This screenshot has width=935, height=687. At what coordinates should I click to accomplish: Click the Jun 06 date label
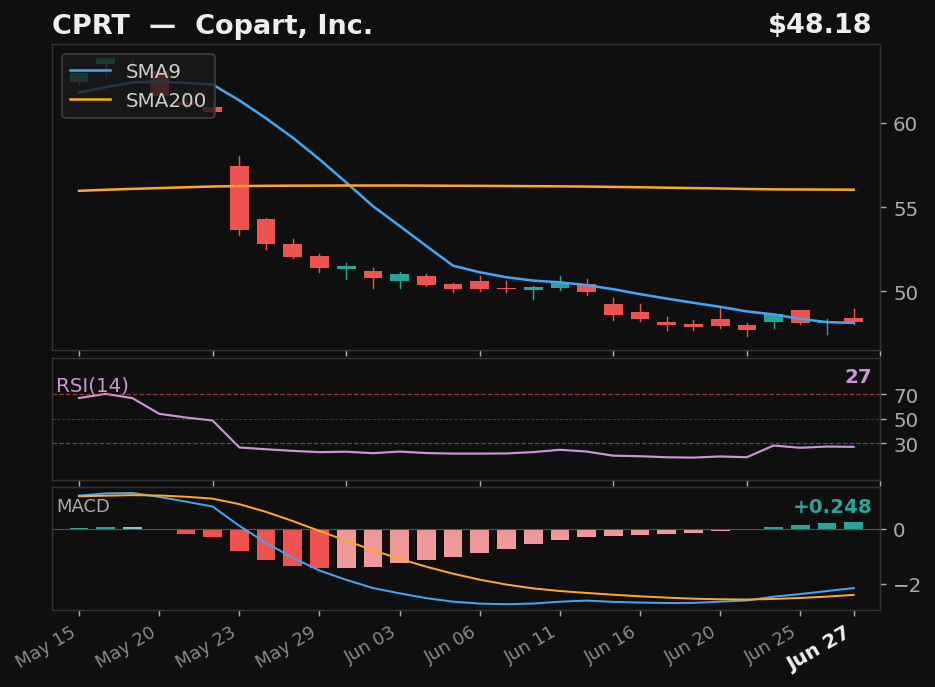[450, 645]
